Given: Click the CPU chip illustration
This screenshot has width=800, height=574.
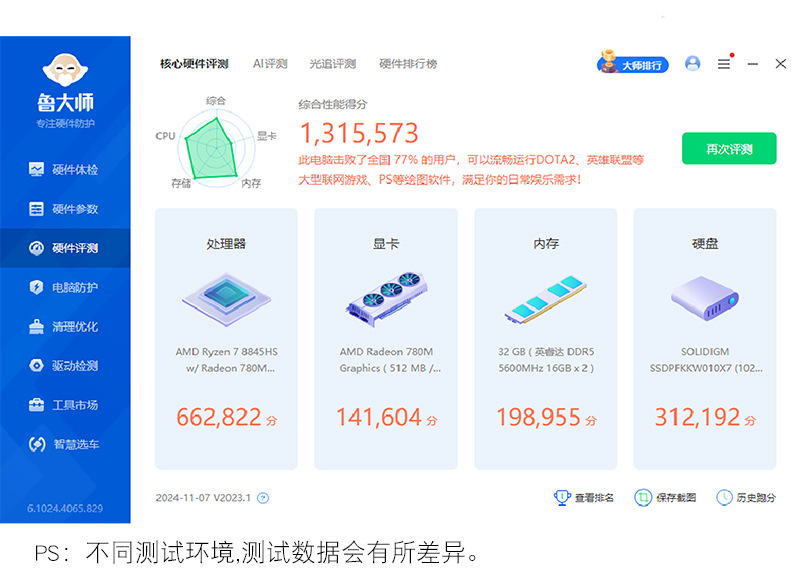Looking at the screenshot, I should (226, 299).
